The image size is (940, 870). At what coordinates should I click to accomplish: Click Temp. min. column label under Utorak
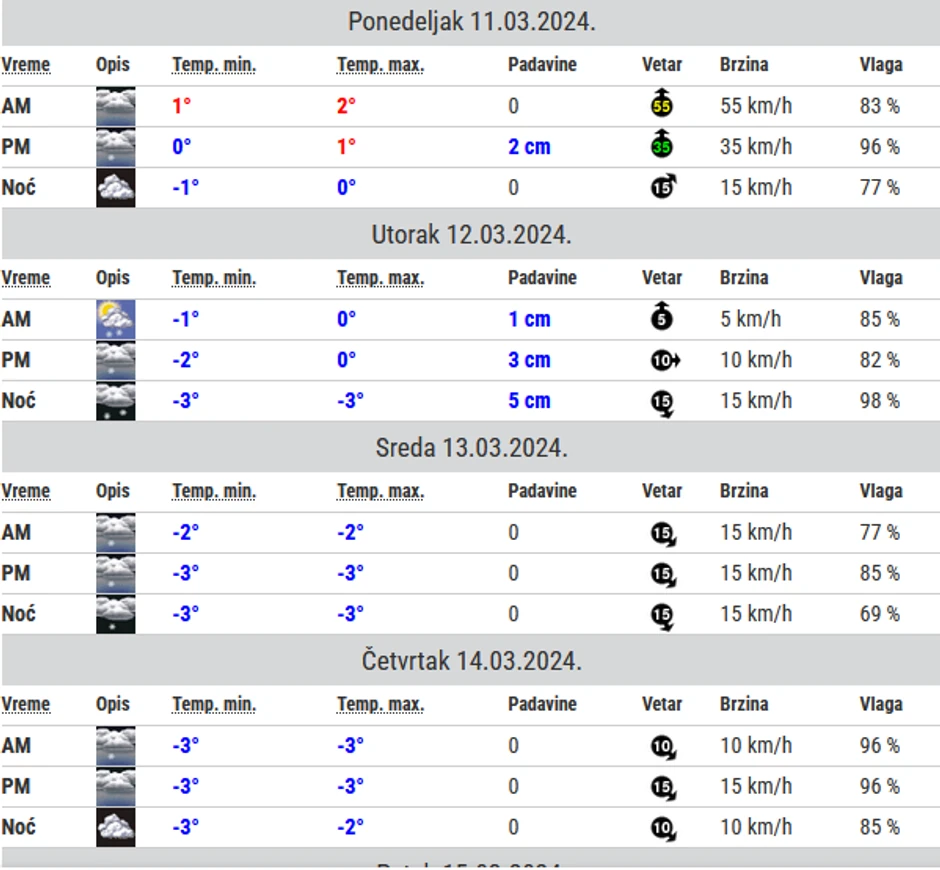tap(214, 278)
